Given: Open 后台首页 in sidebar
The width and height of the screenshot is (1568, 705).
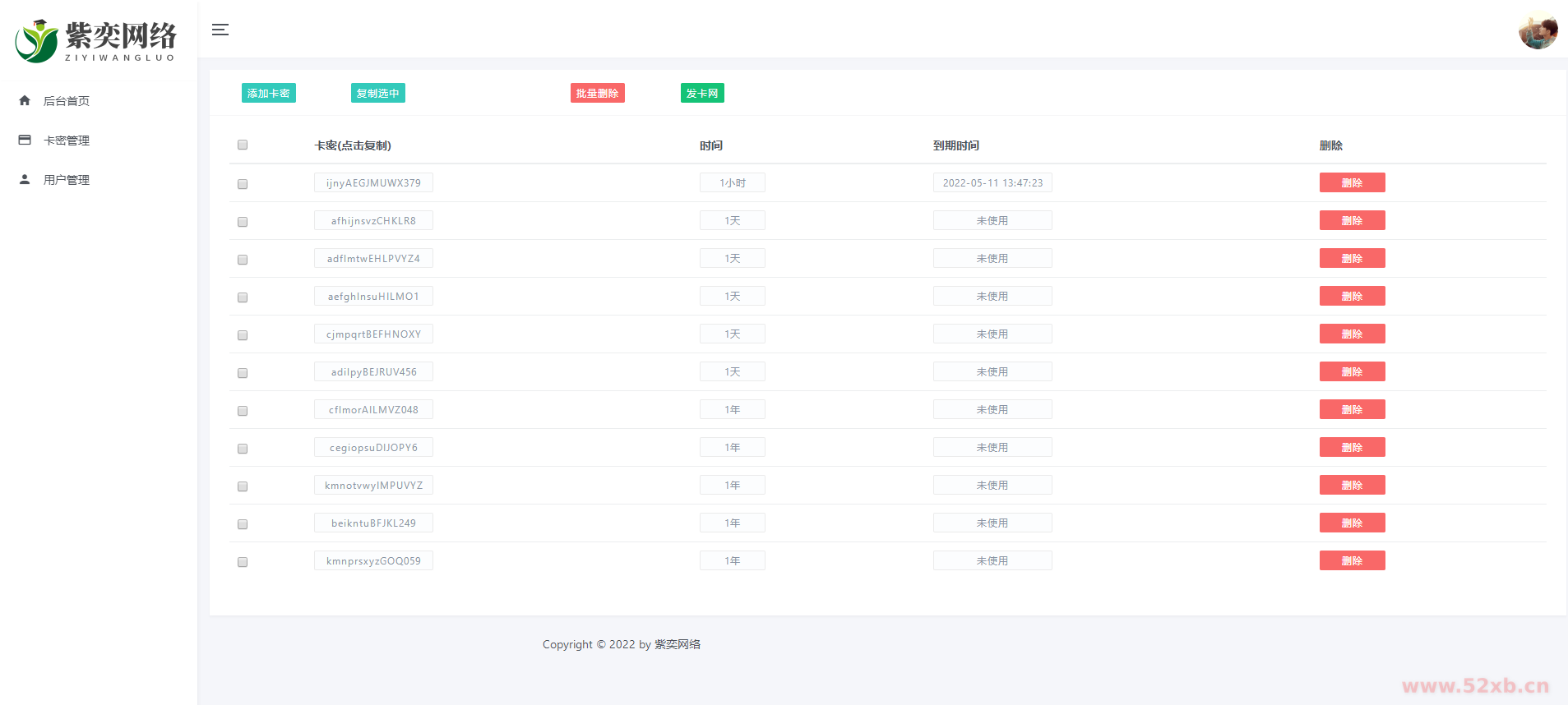Looking at the screenshot, I should coord(67,101).
